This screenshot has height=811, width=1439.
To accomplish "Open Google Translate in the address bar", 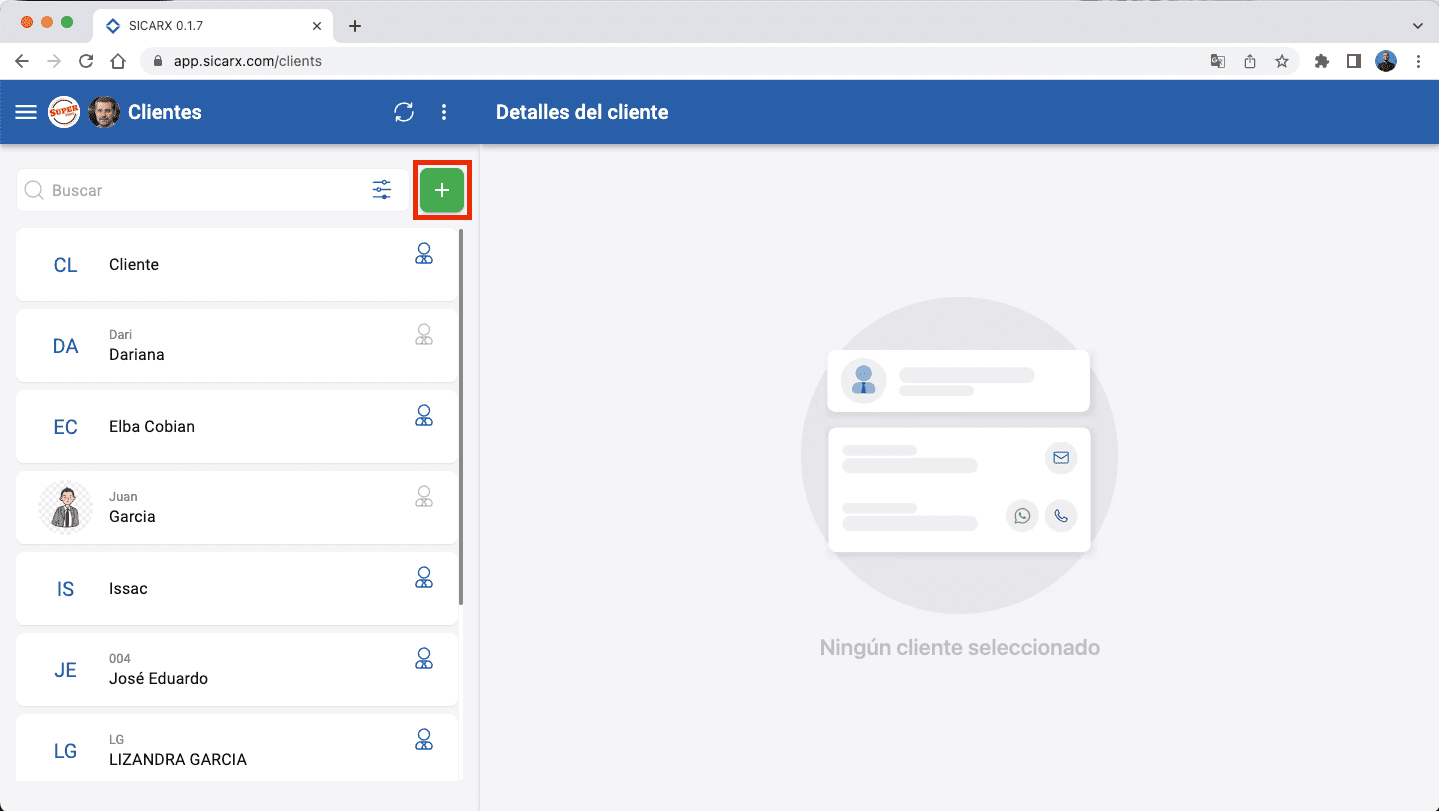I will [1217, 61].
